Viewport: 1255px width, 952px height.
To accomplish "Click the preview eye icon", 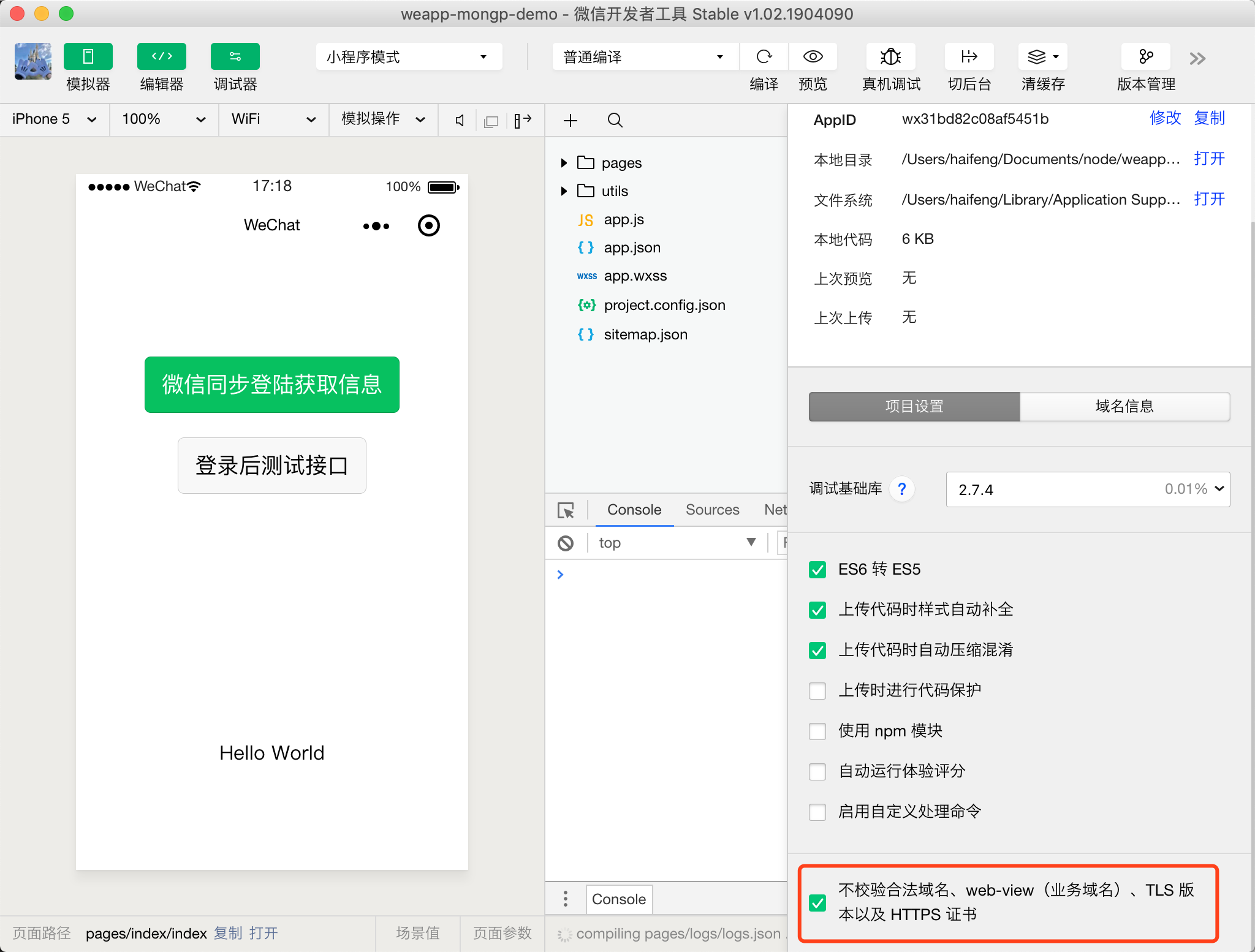I will 813,57.
